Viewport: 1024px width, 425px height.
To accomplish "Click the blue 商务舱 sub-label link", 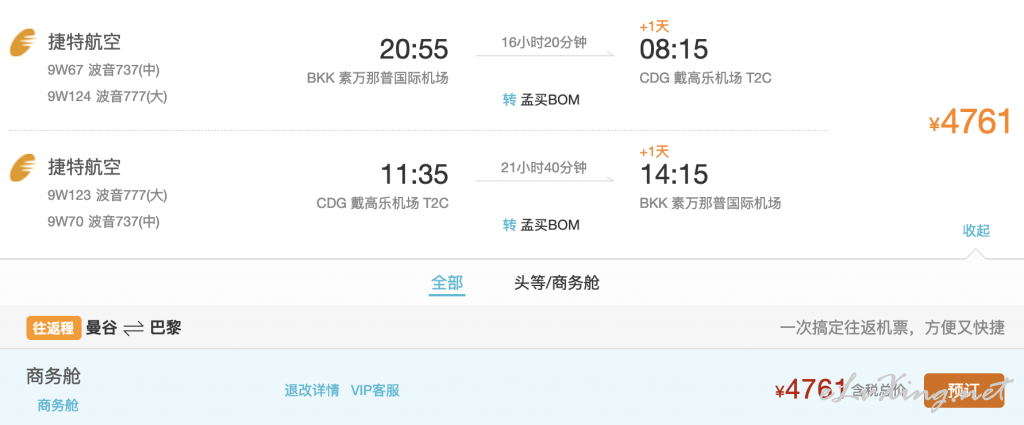I will tap(58, 405).
